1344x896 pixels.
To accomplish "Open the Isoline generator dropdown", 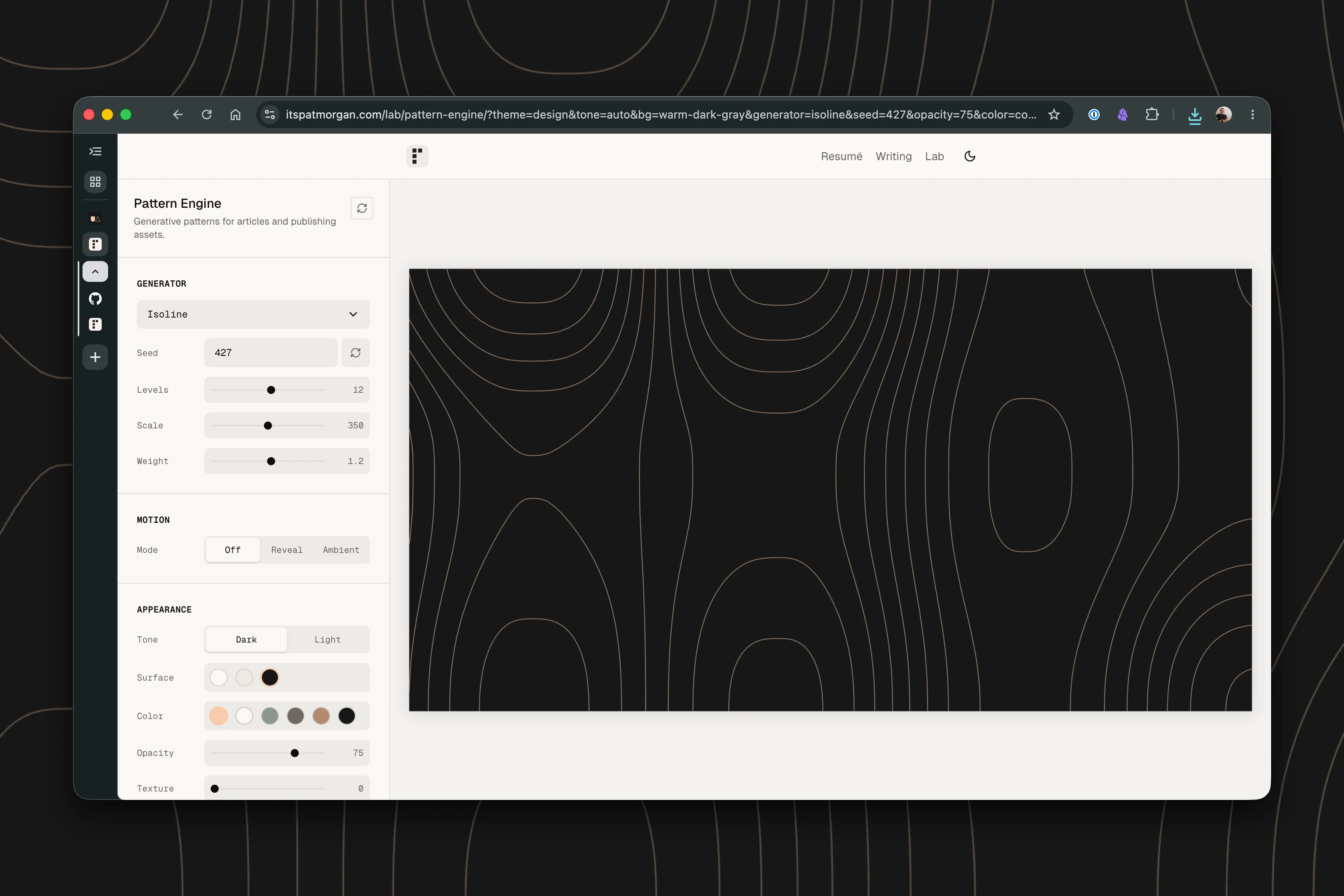I will click(253, 314).
